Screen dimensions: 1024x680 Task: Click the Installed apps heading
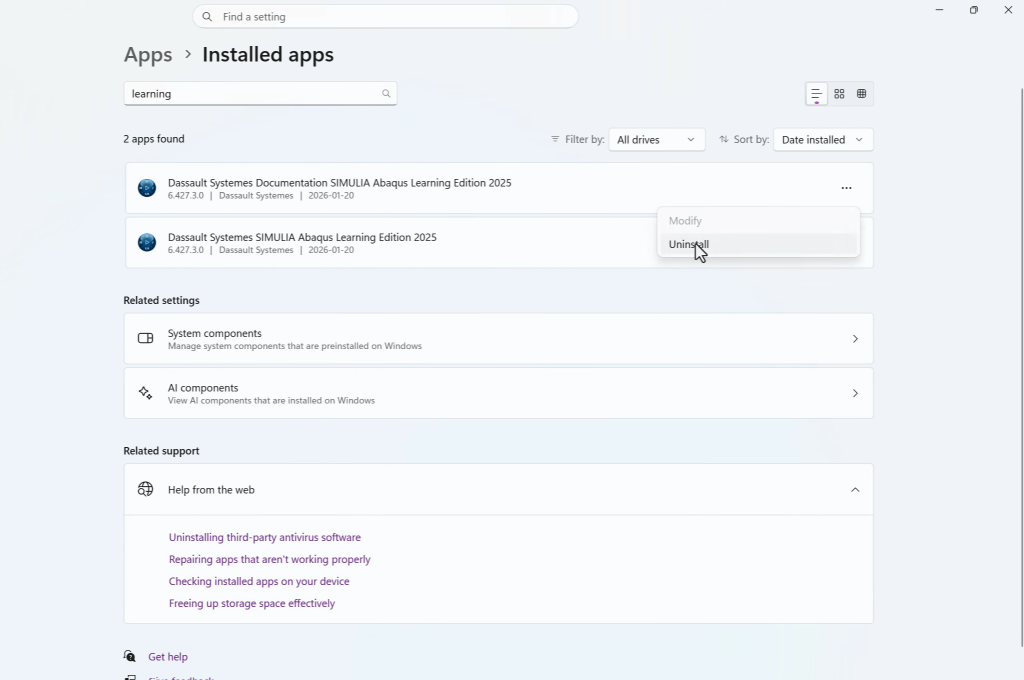tap(268, 54)
